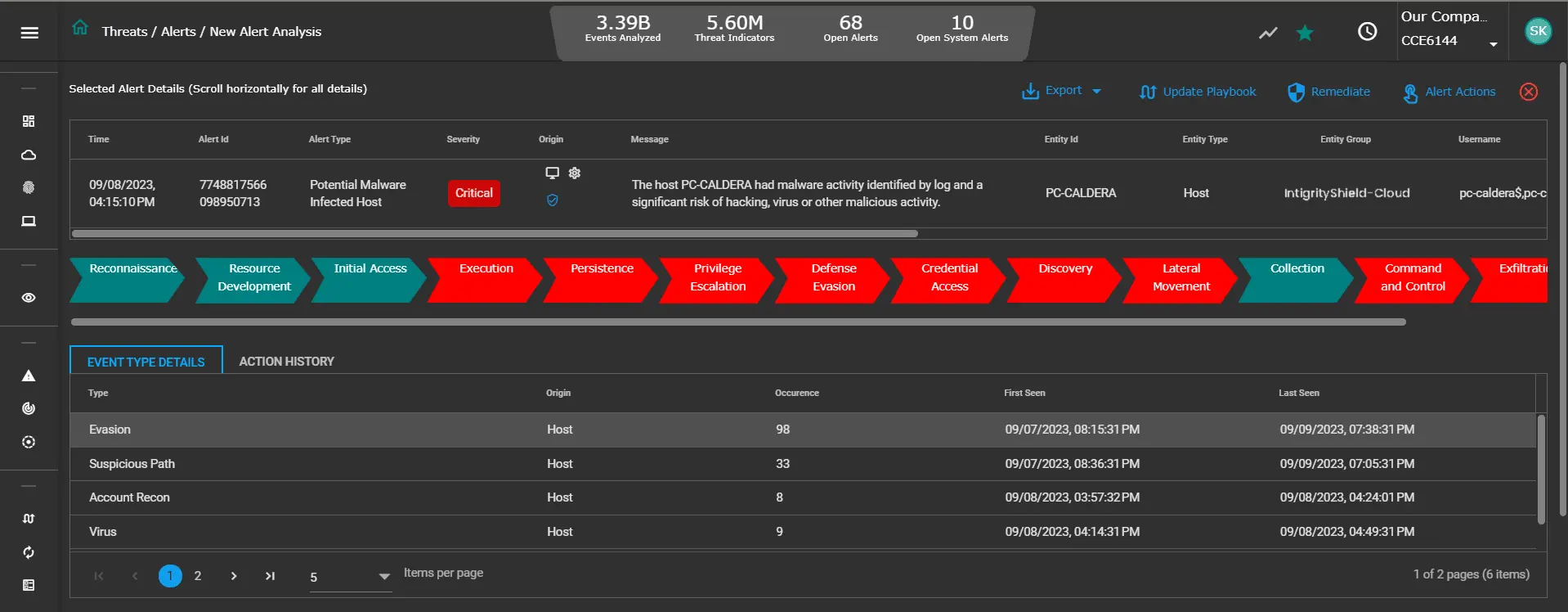The width and height of the screenshot is (1568, 612).
Task: Switch to Action History tab
Action: coord(287,361)
